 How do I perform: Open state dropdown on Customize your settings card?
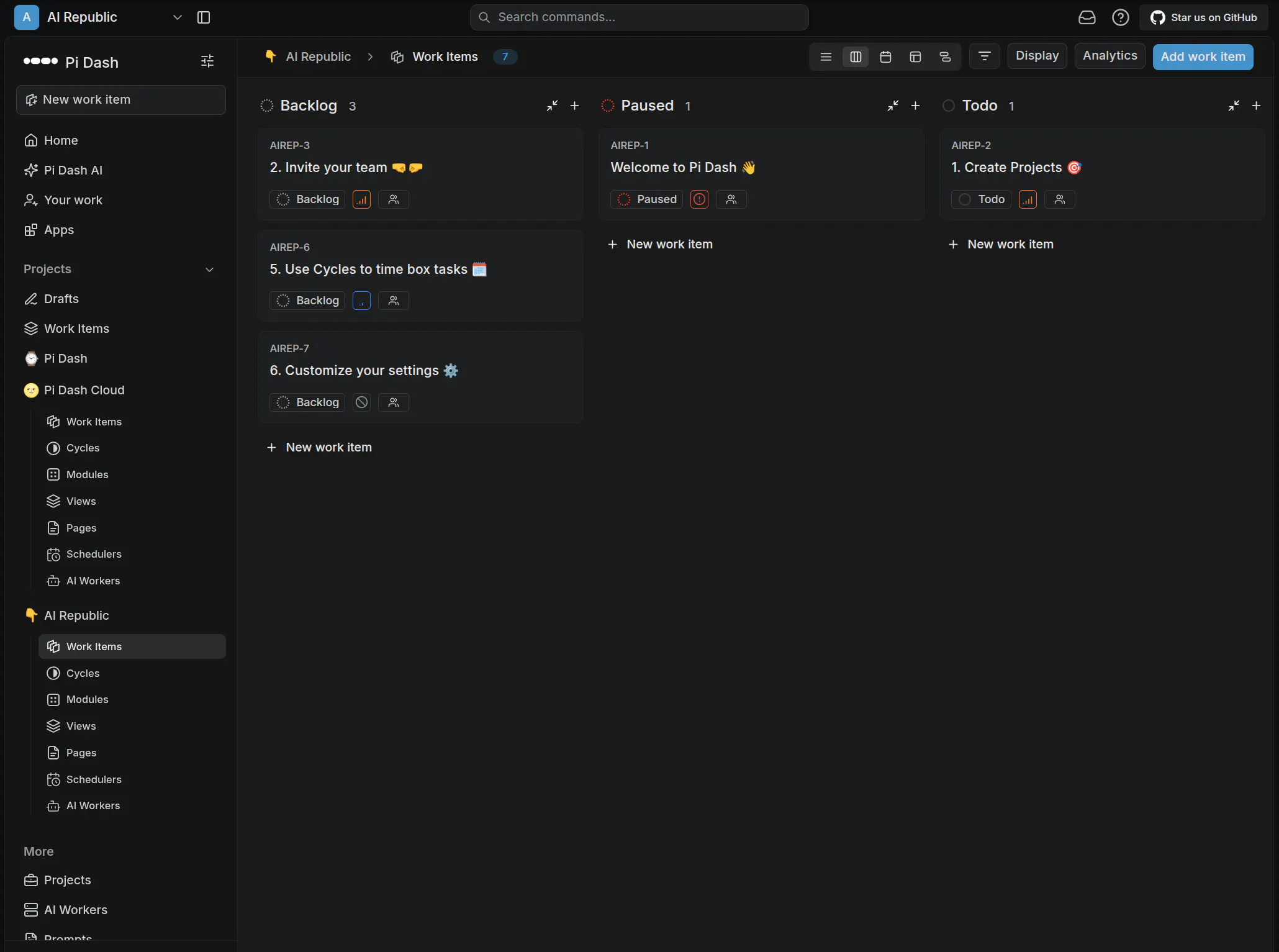click(x=307, y=402)
